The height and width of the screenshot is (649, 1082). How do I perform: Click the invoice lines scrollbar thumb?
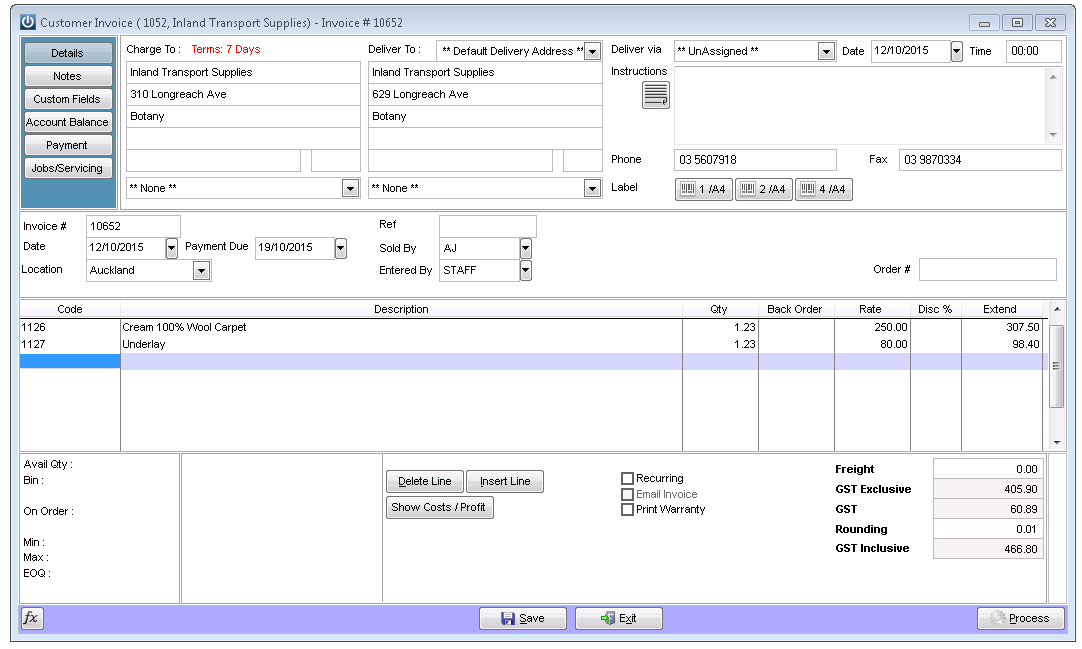coord(1056,366)
